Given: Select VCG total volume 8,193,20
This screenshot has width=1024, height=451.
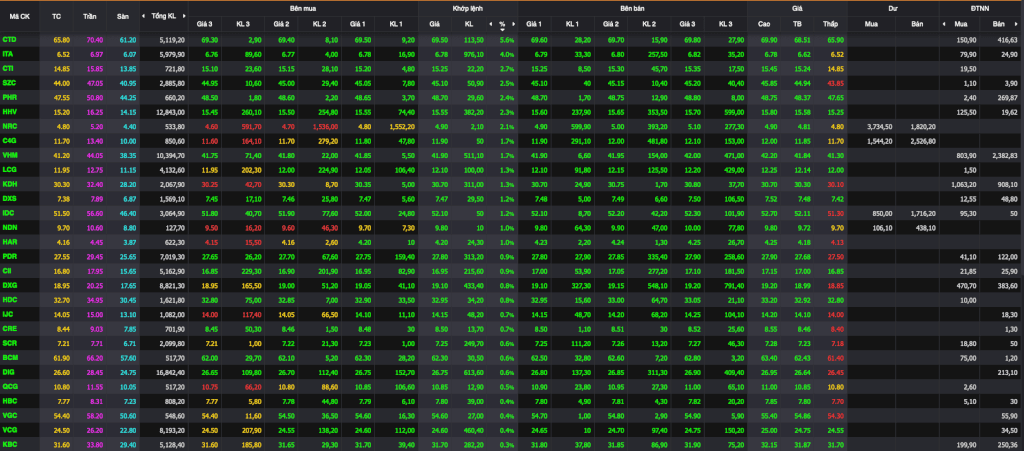Looking at the screenshot, I should (x=172, y=428).
